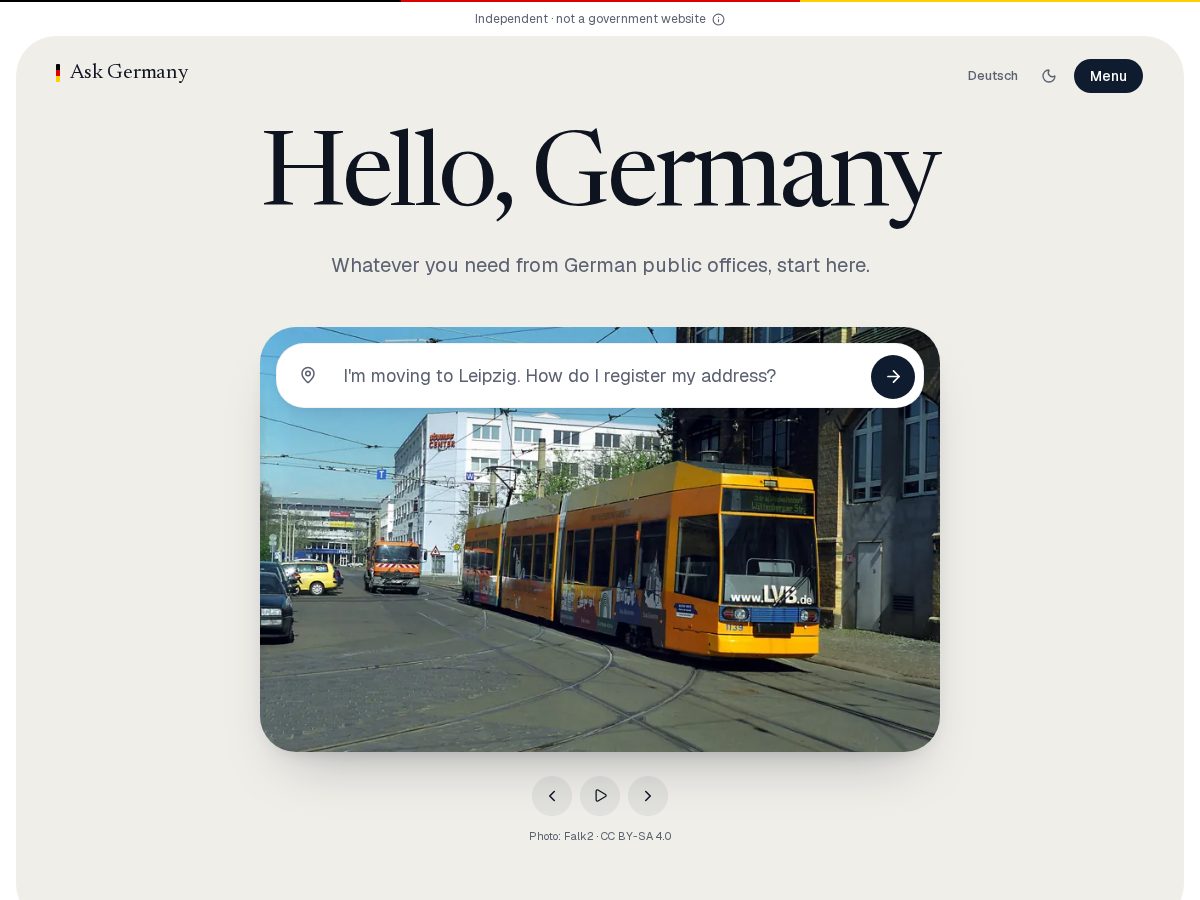Screen dimensions: 1200x900
Task: Focus the question input field
Action: click(600, 376)
